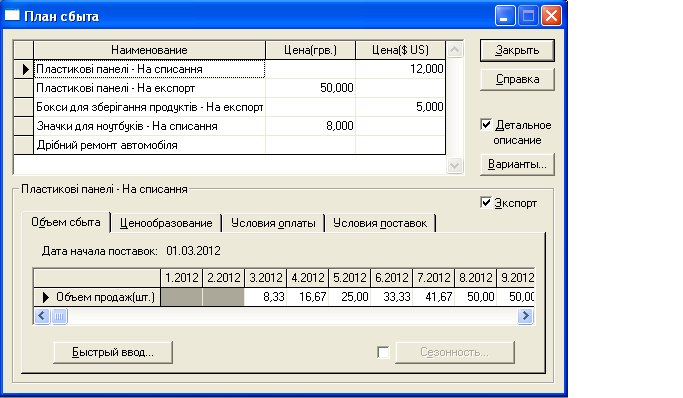Click the 12,000 price cell
The image size is (683, 398).
pyautogui.click(x=400, y=69)
